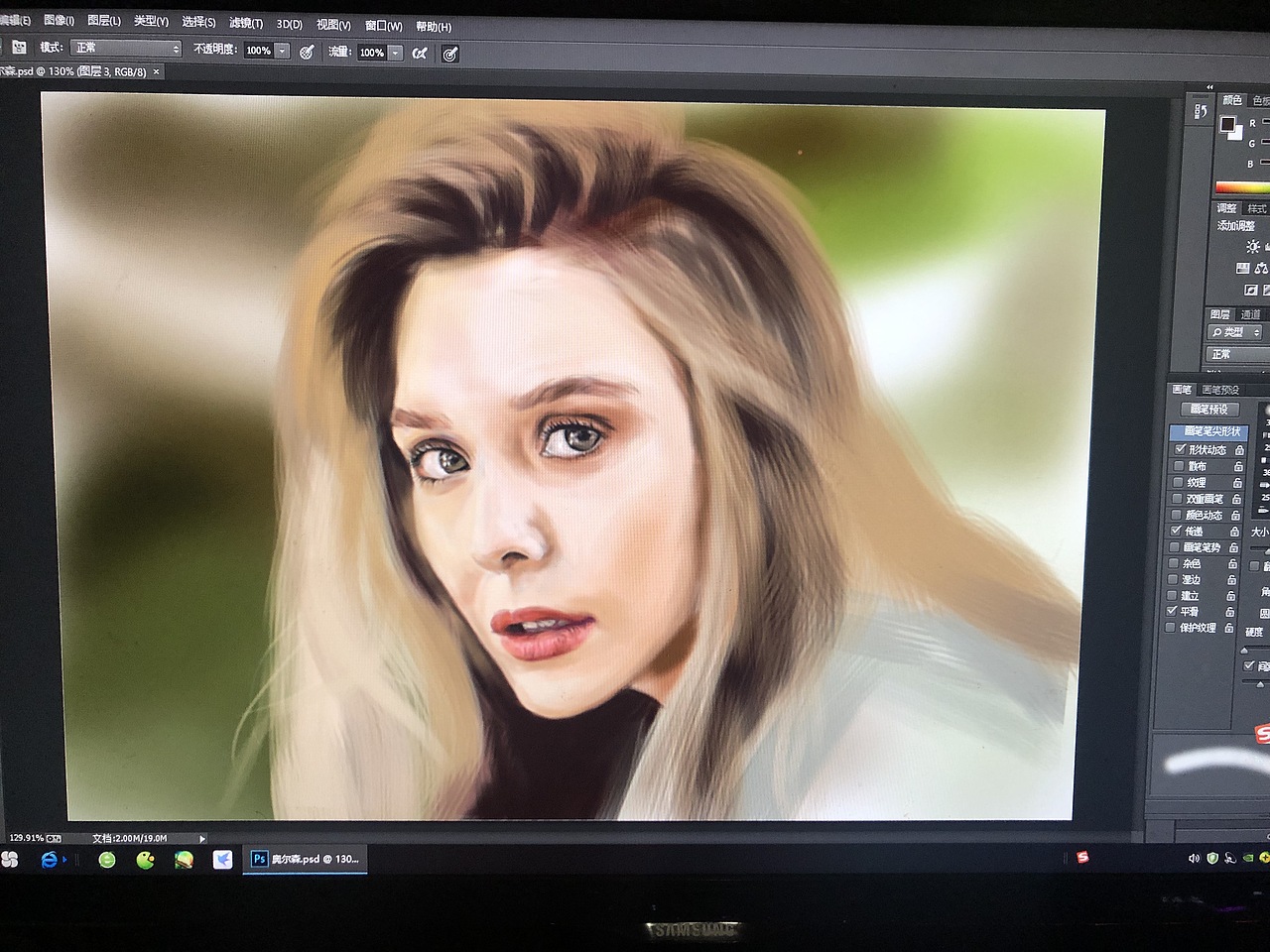This screenshot has height=952, width=1270.
Task: Click the foreground color swatch
Action: 1227,124
